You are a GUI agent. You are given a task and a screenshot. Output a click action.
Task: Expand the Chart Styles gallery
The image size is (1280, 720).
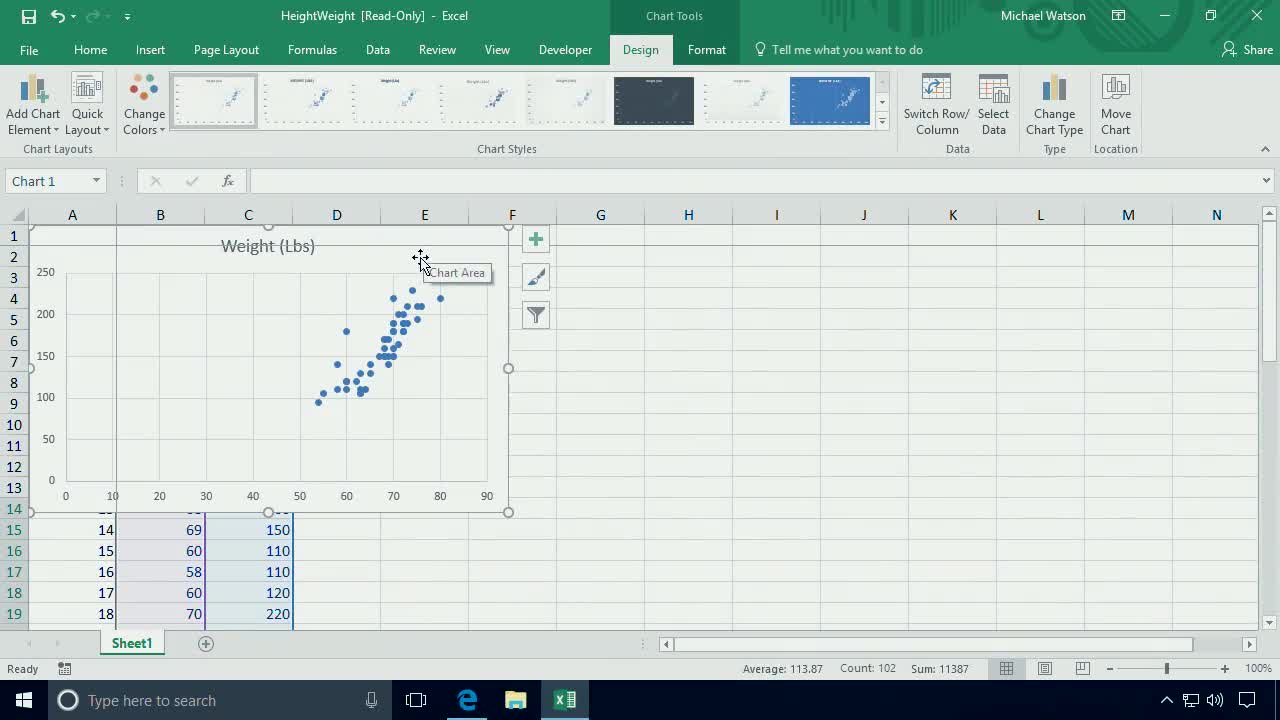click(881, 121)
